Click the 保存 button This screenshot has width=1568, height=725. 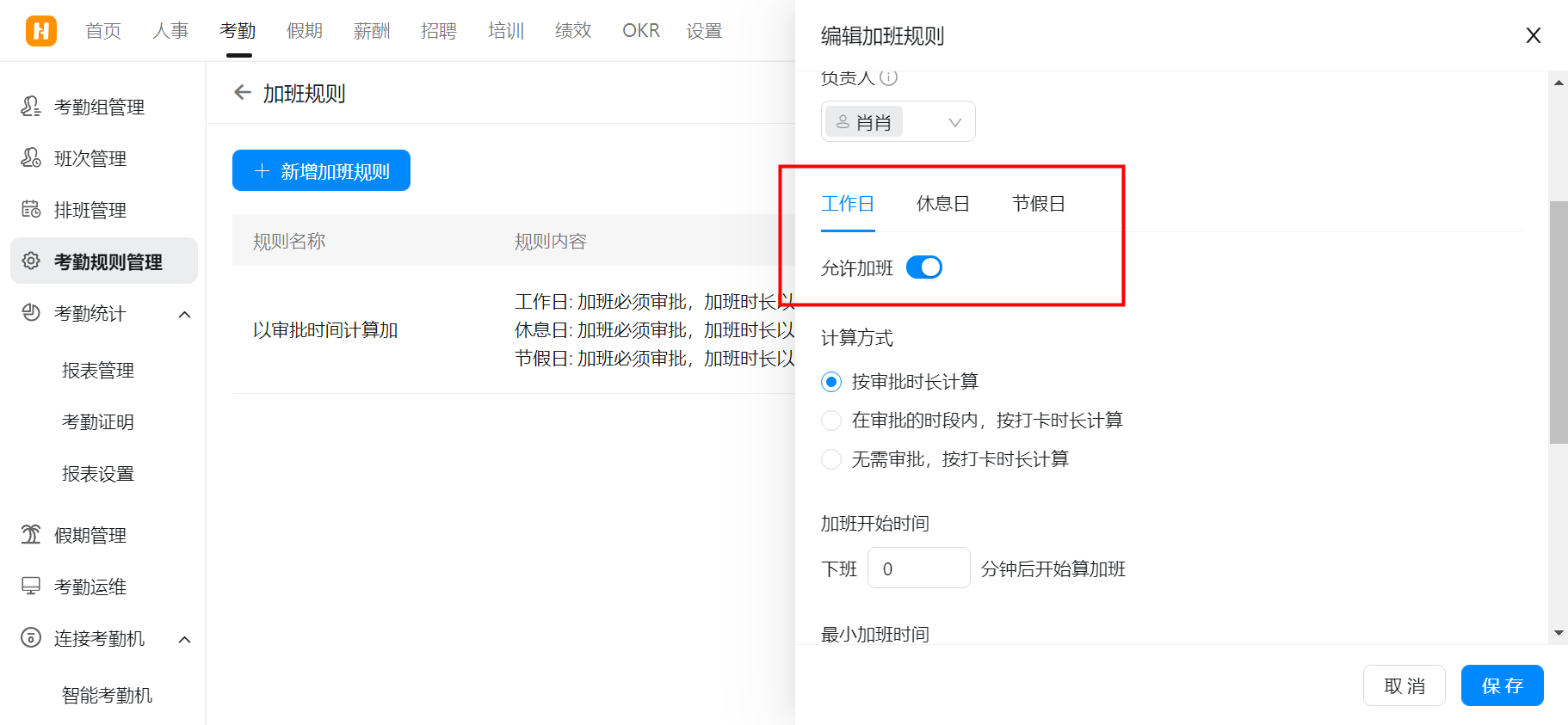tap(1502, 685)
